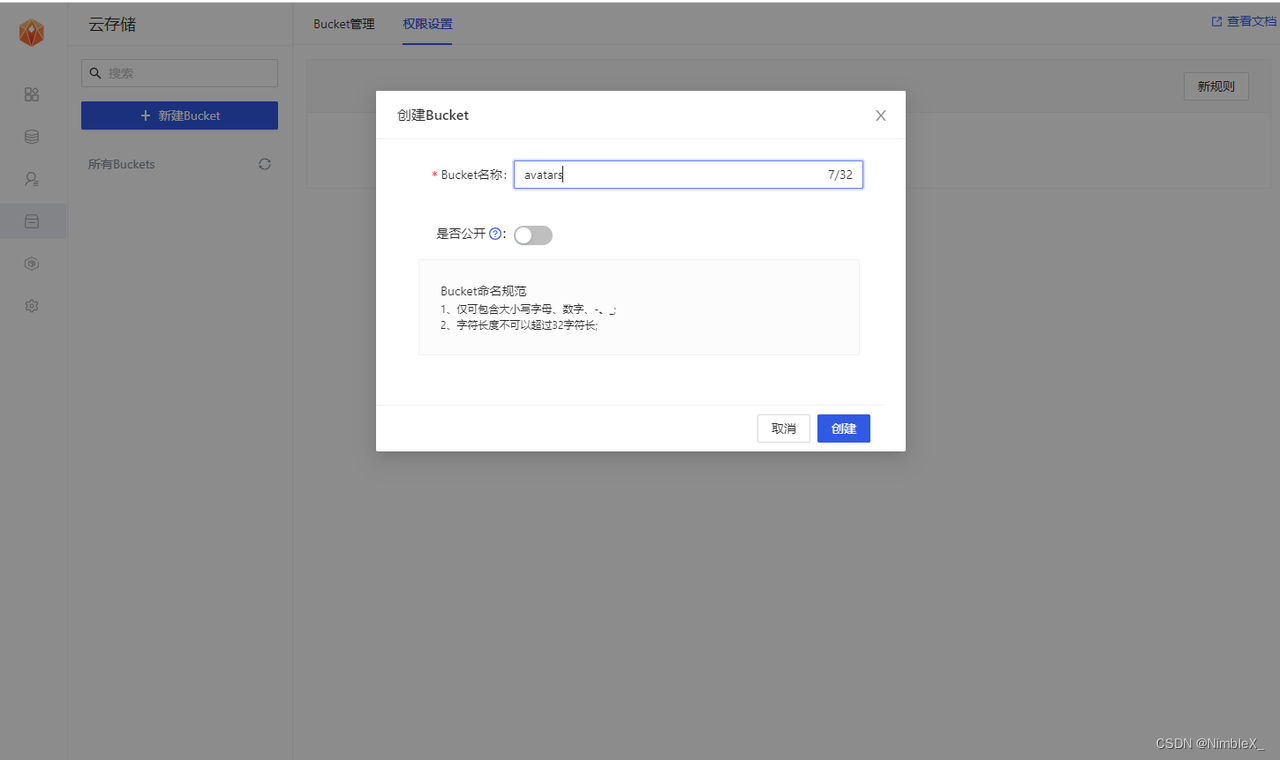
Task: Click the Bucket名称 input field
Action: (688, 174)
